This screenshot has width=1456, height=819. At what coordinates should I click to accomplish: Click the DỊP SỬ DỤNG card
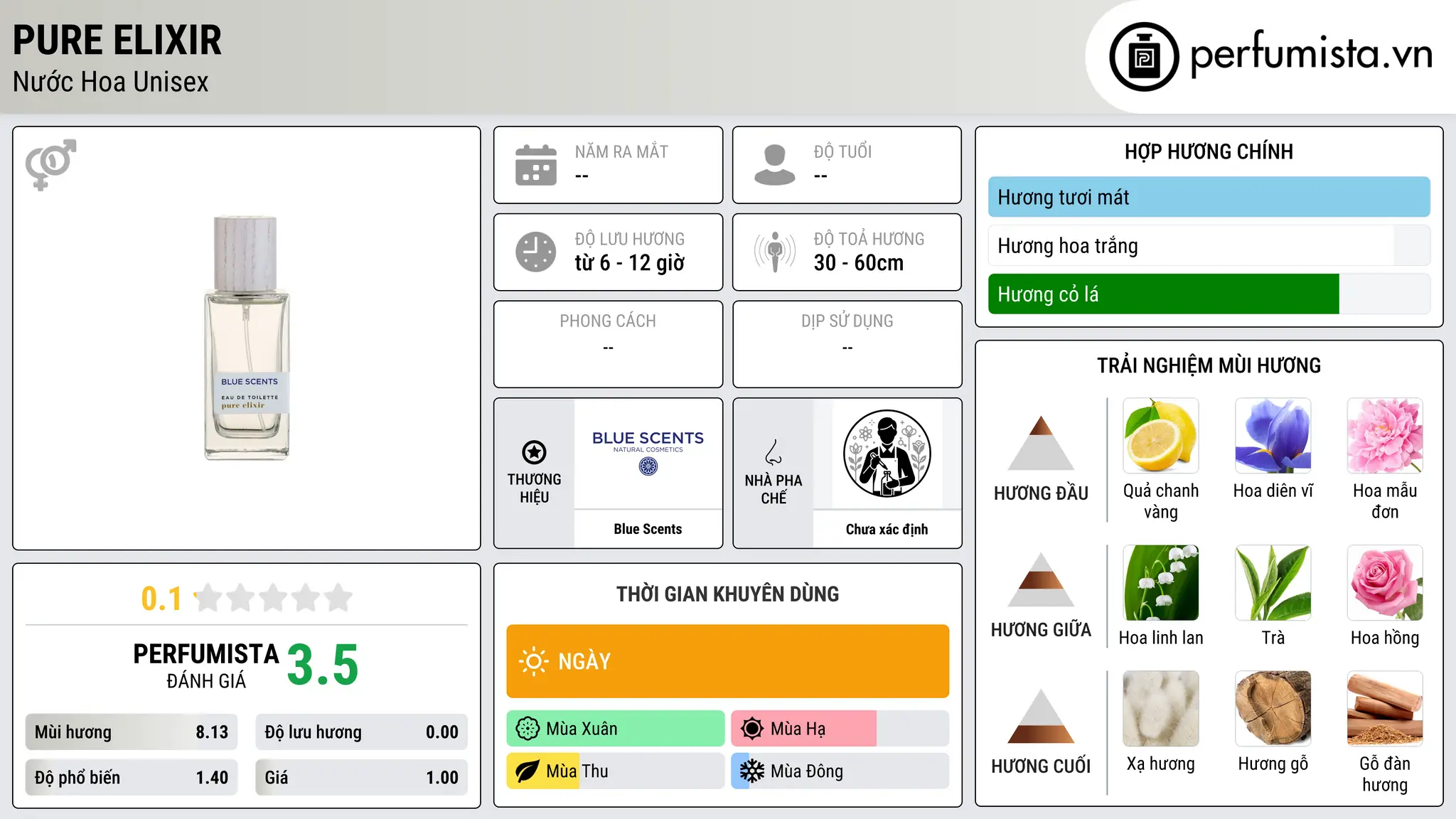point(847,344)
